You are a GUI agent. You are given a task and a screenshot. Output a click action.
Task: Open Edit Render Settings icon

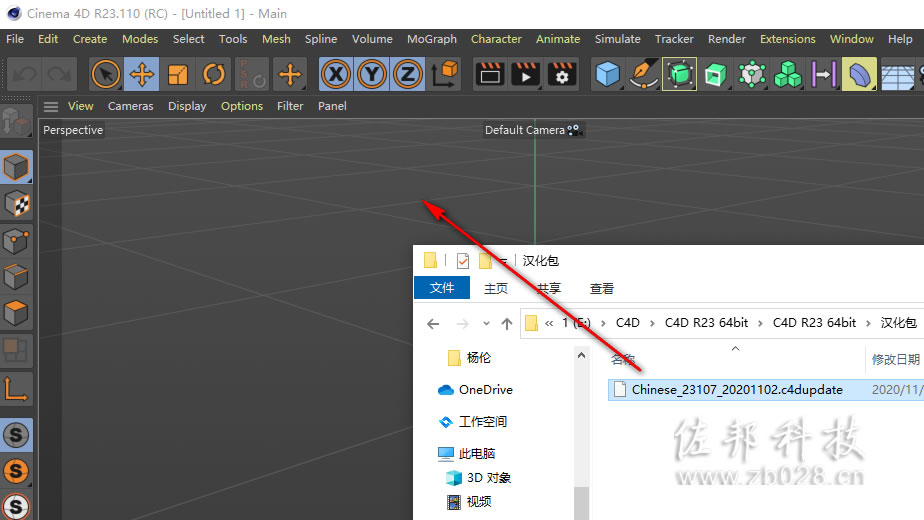[x=562, y=74]
